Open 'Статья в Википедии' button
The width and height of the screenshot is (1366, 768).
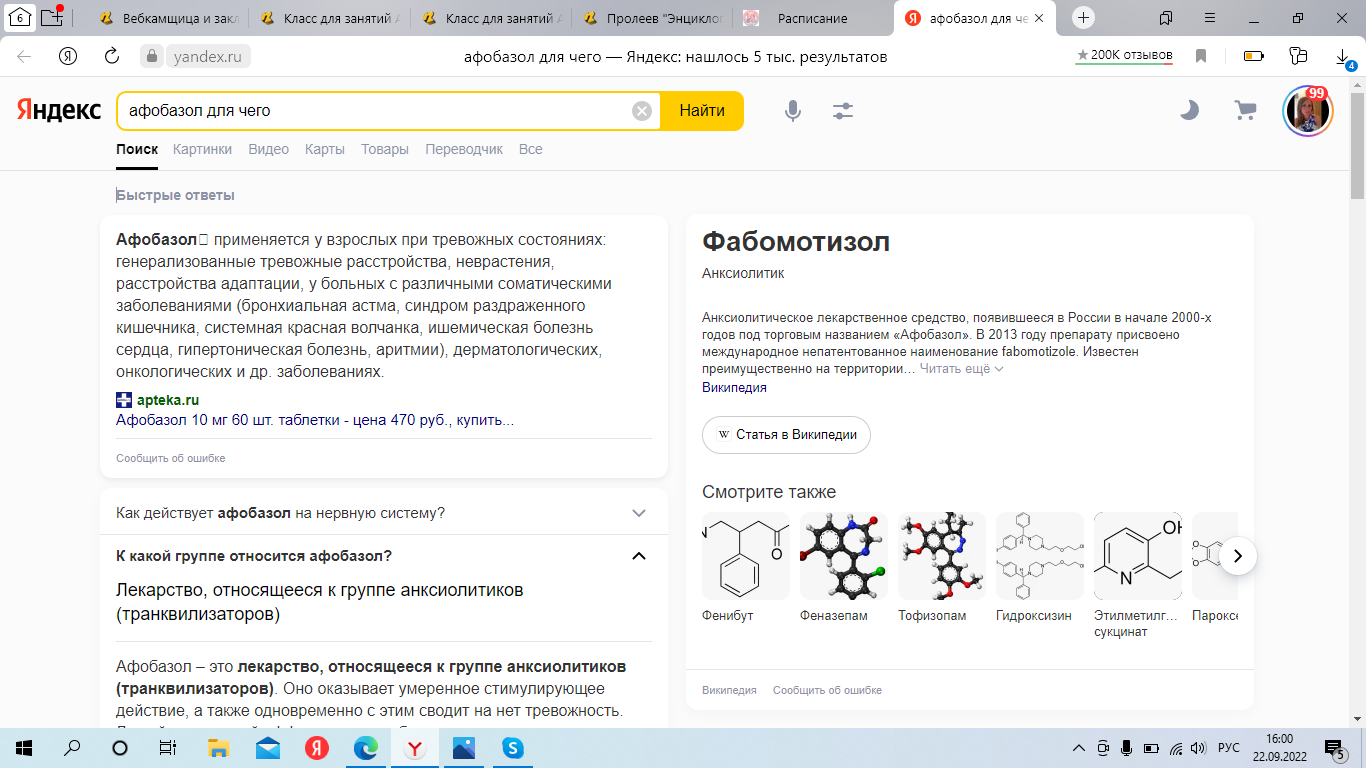pyautogui.click(x=786, y=435)
